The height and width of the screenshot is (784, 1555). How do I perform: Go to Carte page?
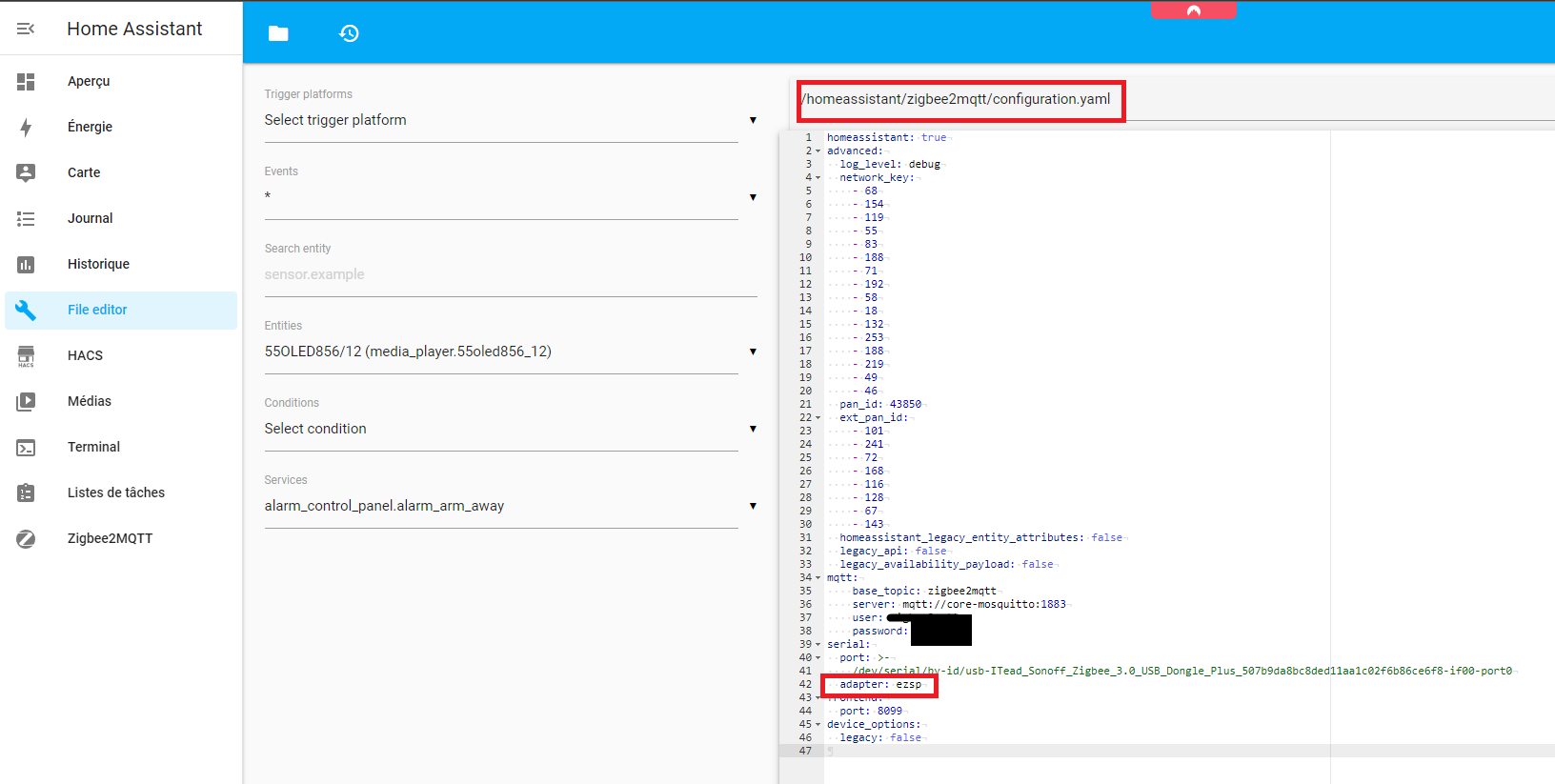point(84,172)
